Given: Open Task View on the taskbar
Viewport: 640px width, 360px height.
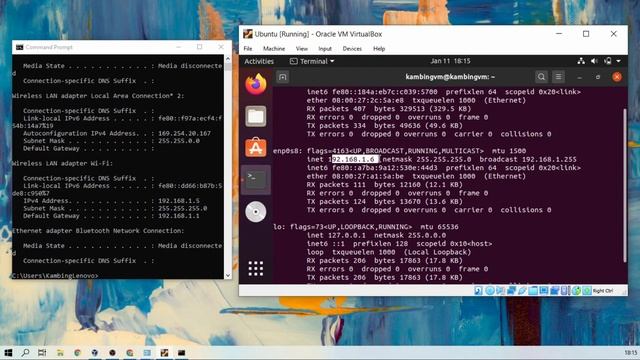Looking at the screenshot, I should [x=42, y=353].
